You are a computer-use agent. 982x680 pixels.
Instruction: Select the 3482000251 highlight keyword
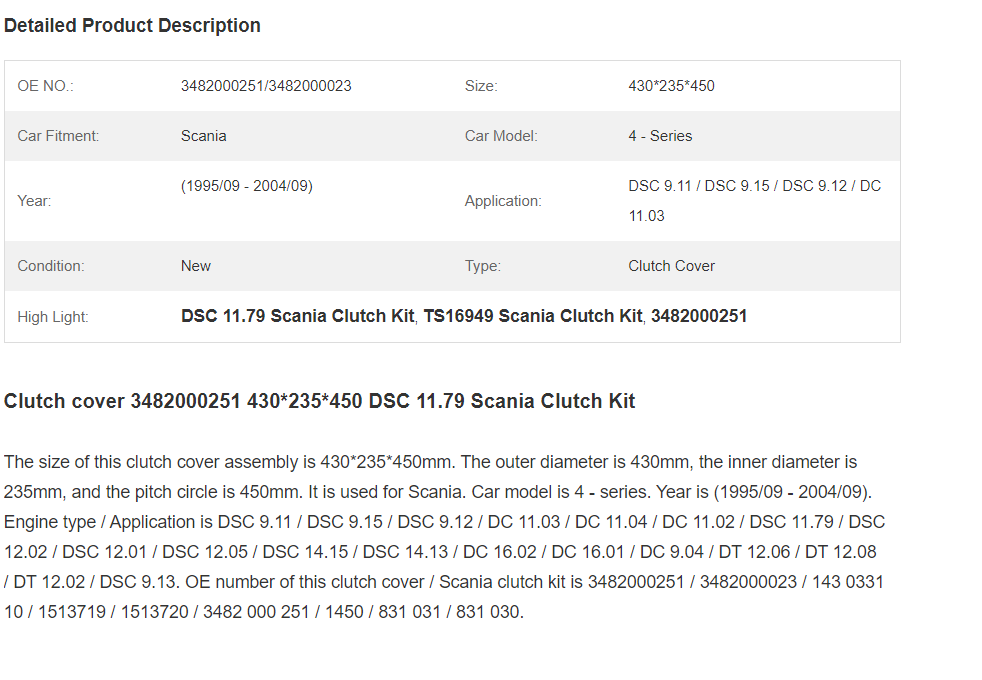[x=699, y=316]
